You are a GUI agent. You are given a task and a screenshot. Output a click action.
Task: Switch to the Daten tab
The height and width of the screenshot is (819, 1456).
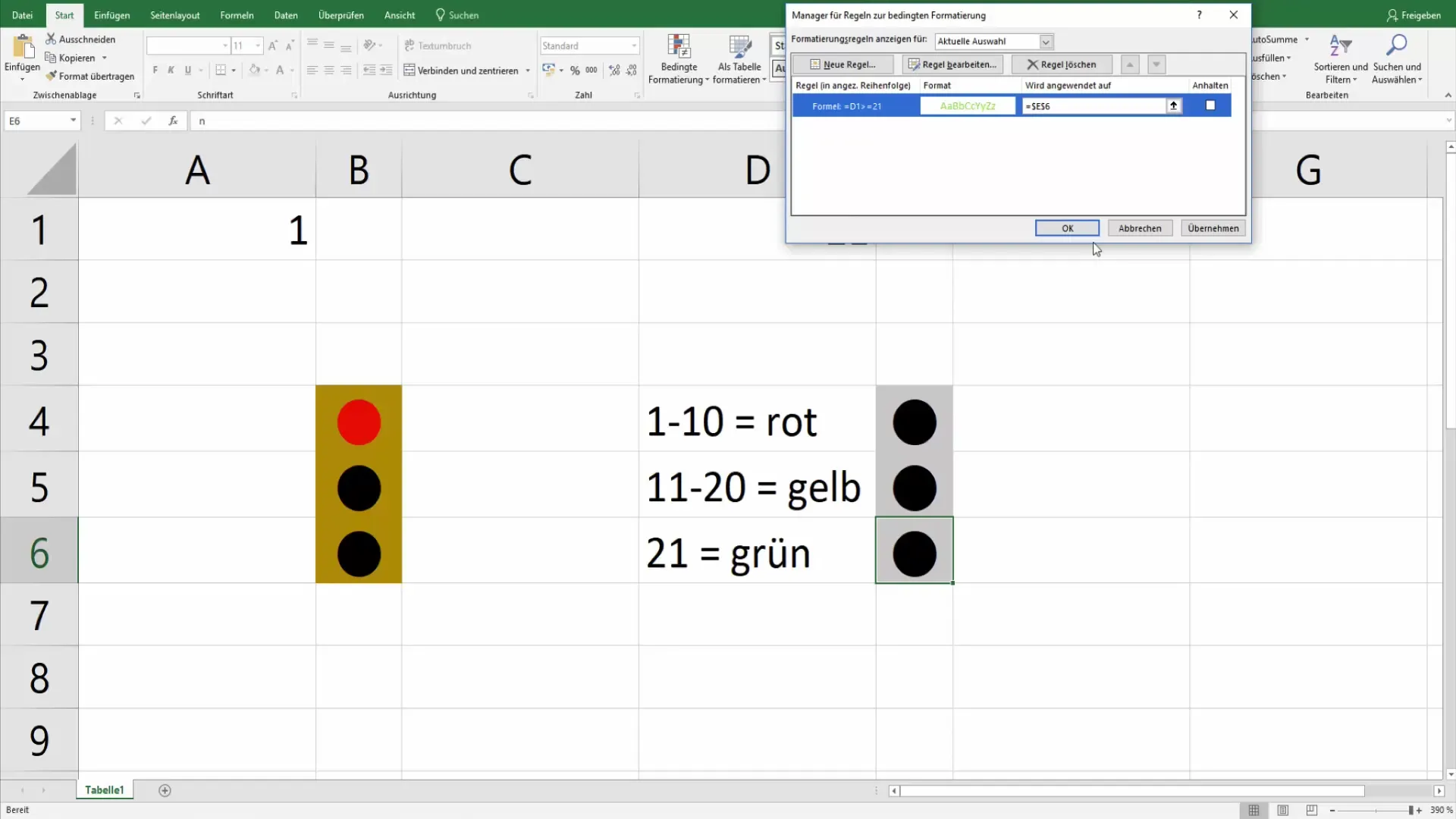[x=286, y=15]
